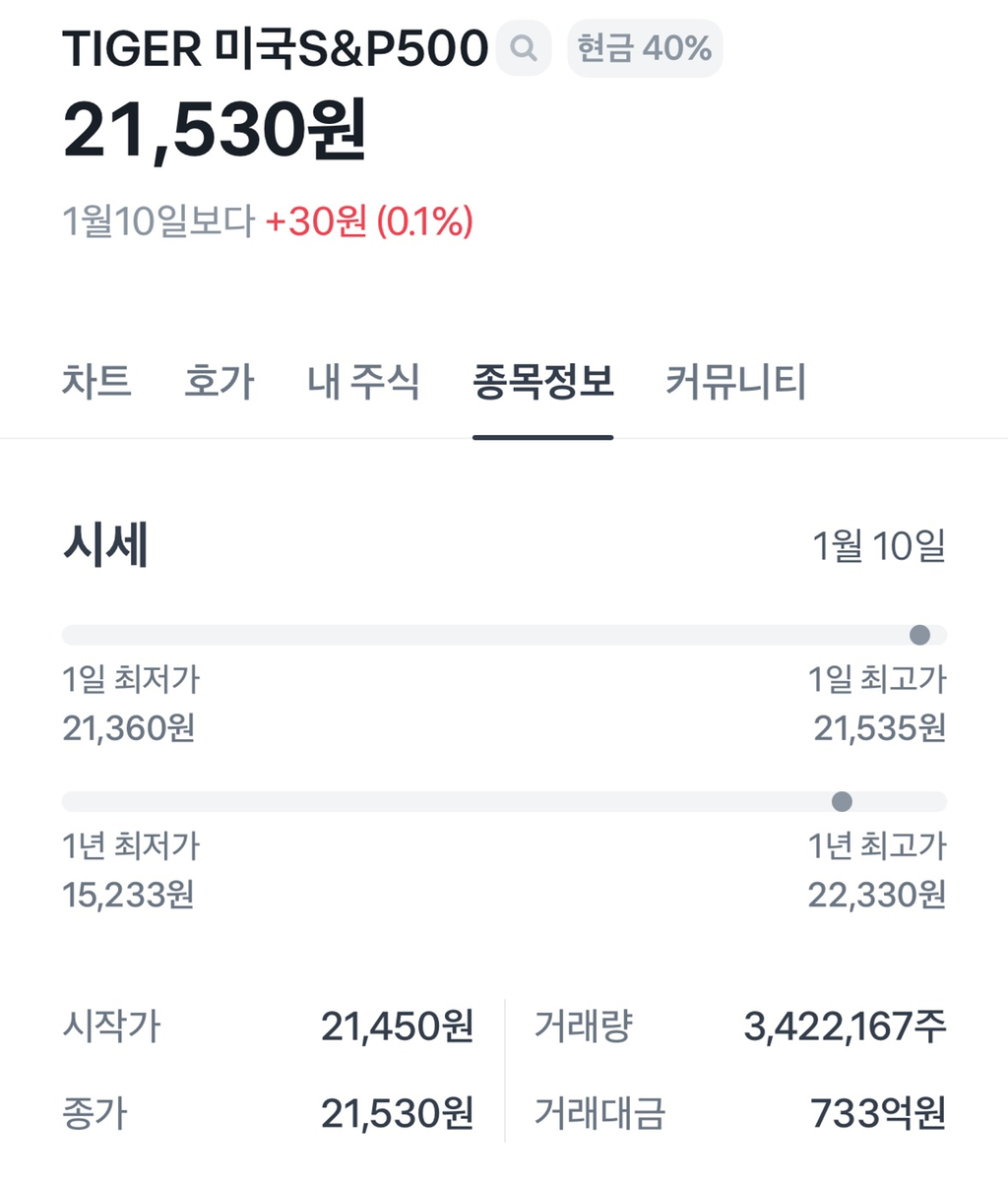The width and height of the screenshot is (1008, 1181).
Task: Select the 내 주식 tab
Action: point(364,384)
